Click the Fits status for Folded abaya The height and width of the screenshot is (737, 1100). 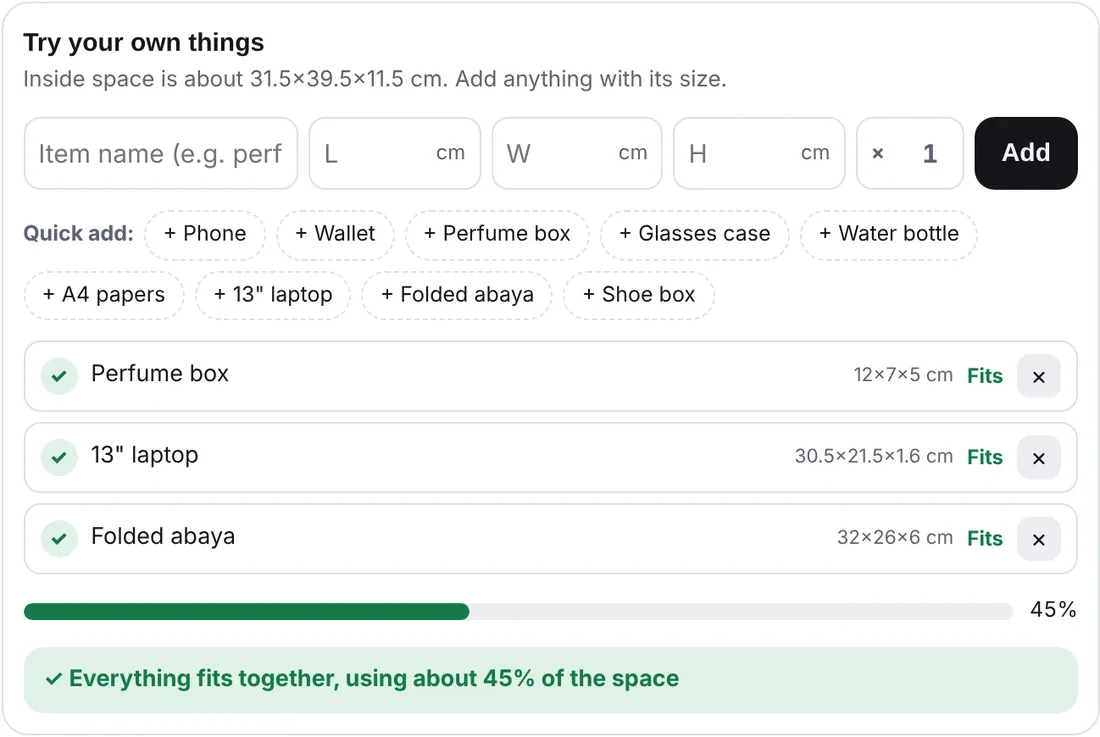click(985, 539)
